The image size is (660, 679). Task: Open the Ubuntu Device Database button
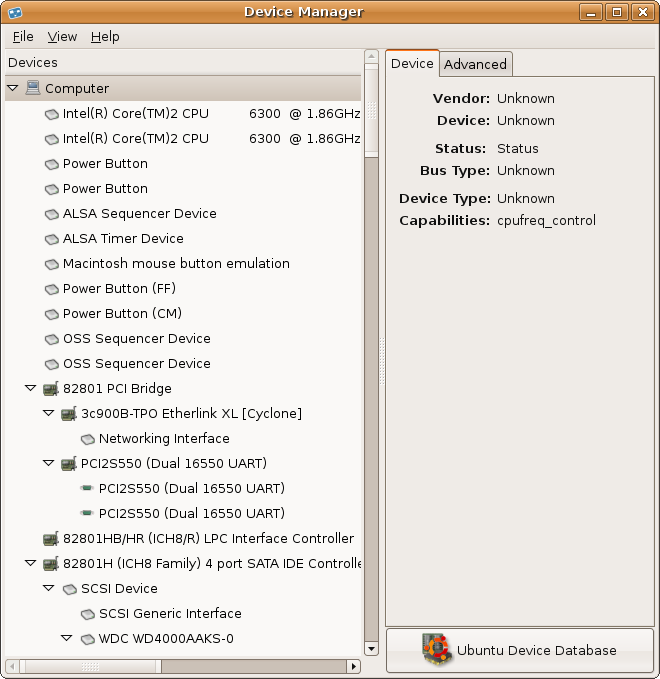coord(520,650)
